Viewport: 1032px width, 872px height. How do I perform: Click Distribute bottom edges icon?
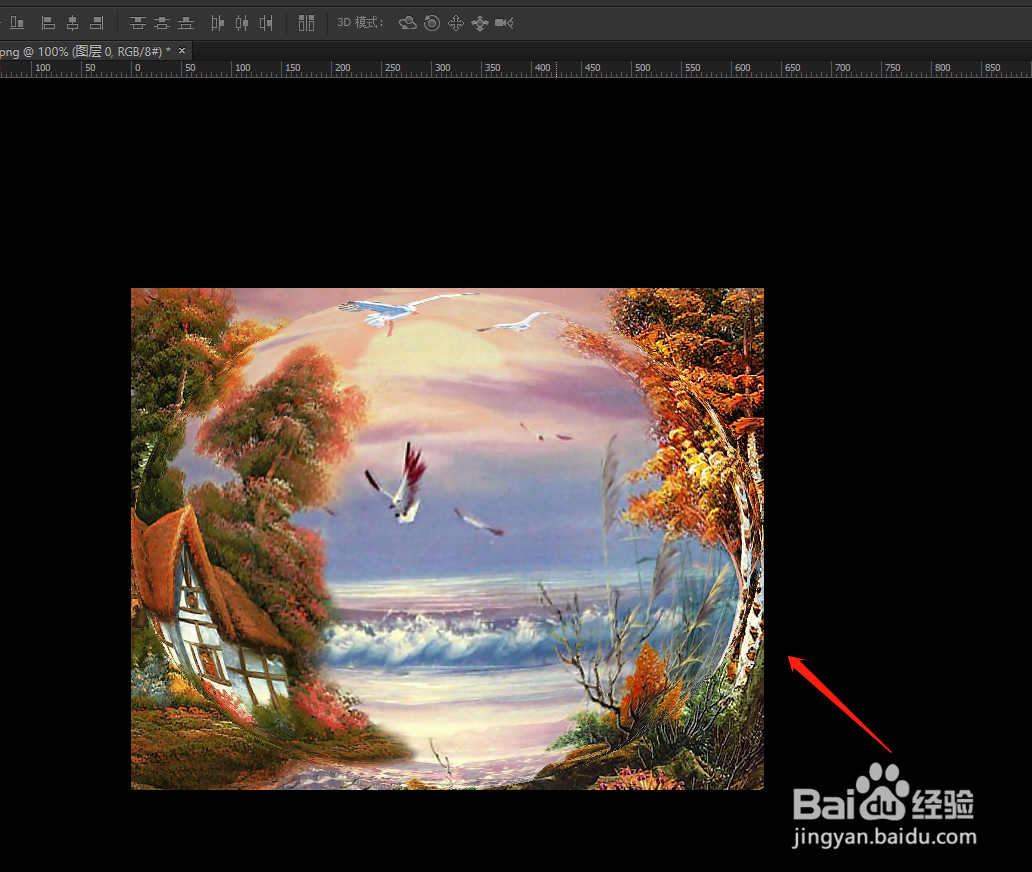pos(186,23)
